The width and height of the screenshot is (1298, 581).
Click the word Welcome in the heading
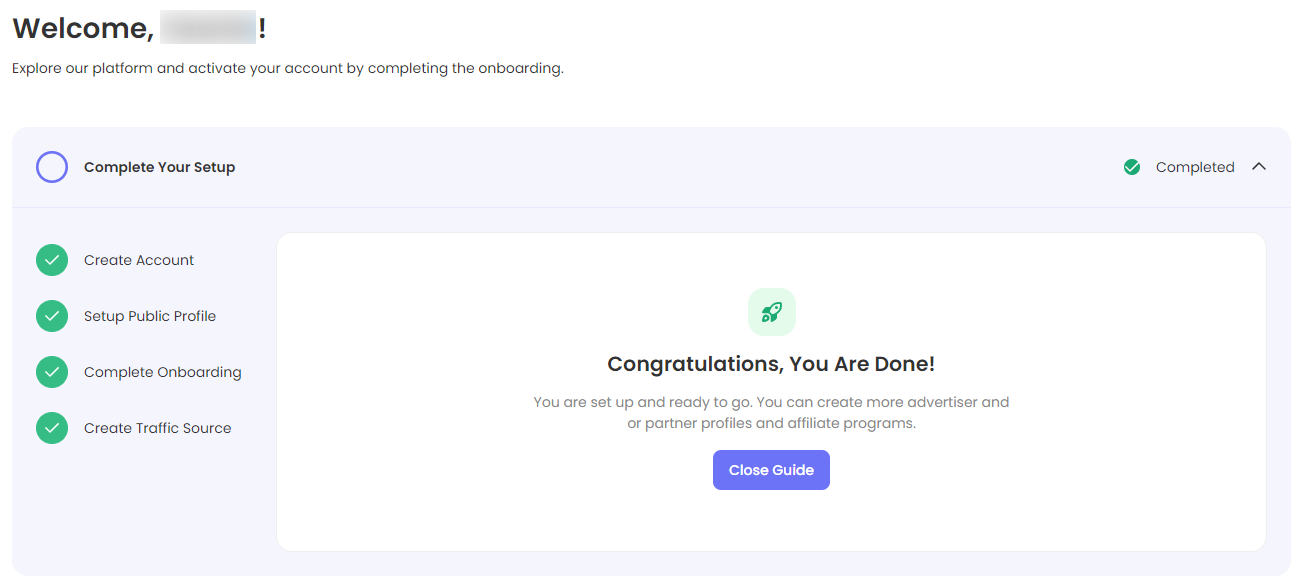[x=82, y=28]
